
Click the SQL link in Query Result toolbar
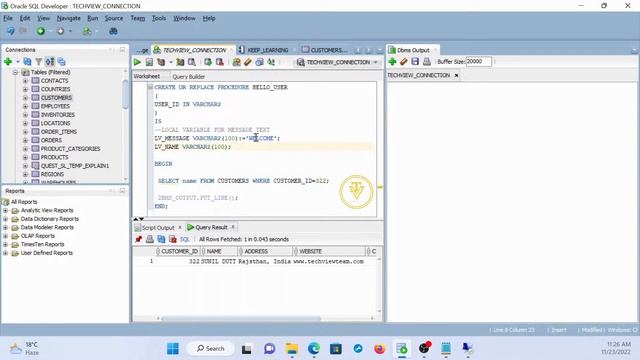tap(184, 239)
